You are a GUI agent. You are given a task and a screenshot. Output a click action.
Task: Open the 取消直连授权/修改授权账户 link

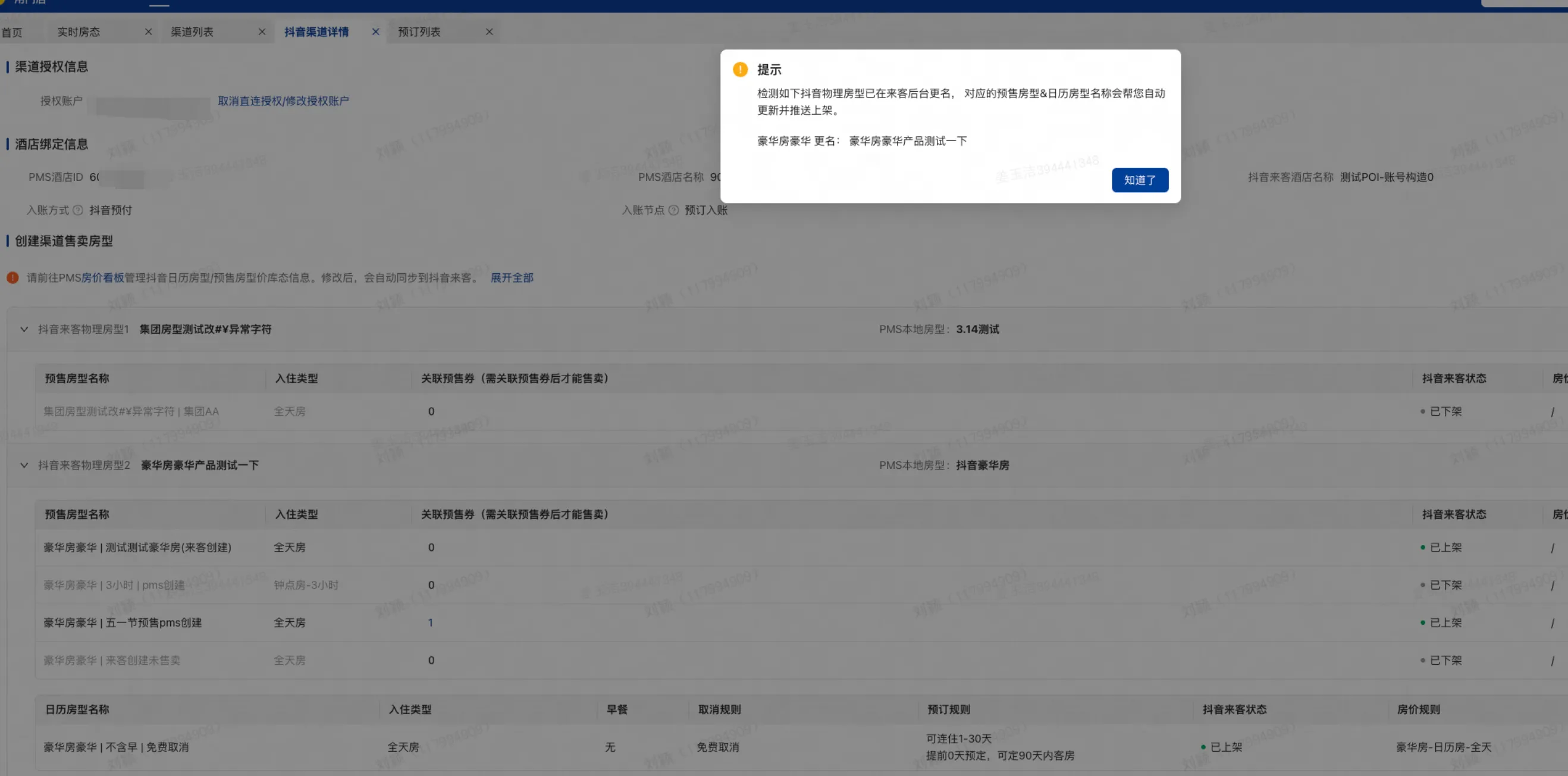[284, 100]
